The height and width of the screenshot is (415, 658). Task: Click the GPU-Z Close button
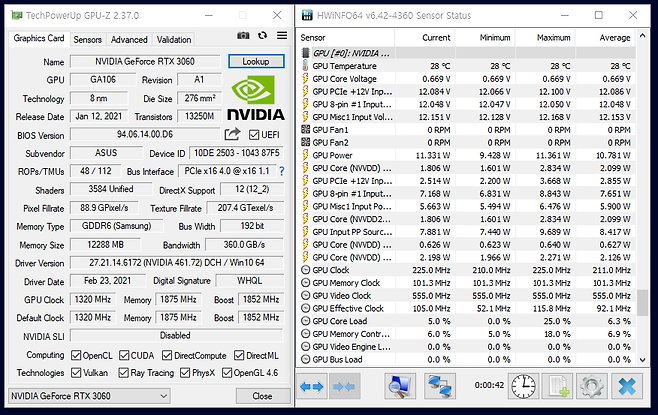[x=263, y=396]
